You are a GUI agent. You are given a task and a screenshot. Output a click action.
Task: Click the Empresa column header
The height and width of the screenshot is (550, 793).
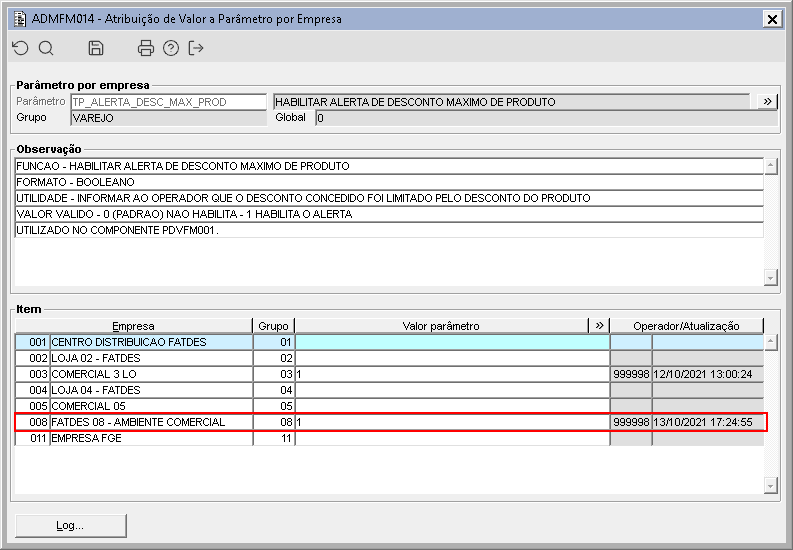pos(134,326)
